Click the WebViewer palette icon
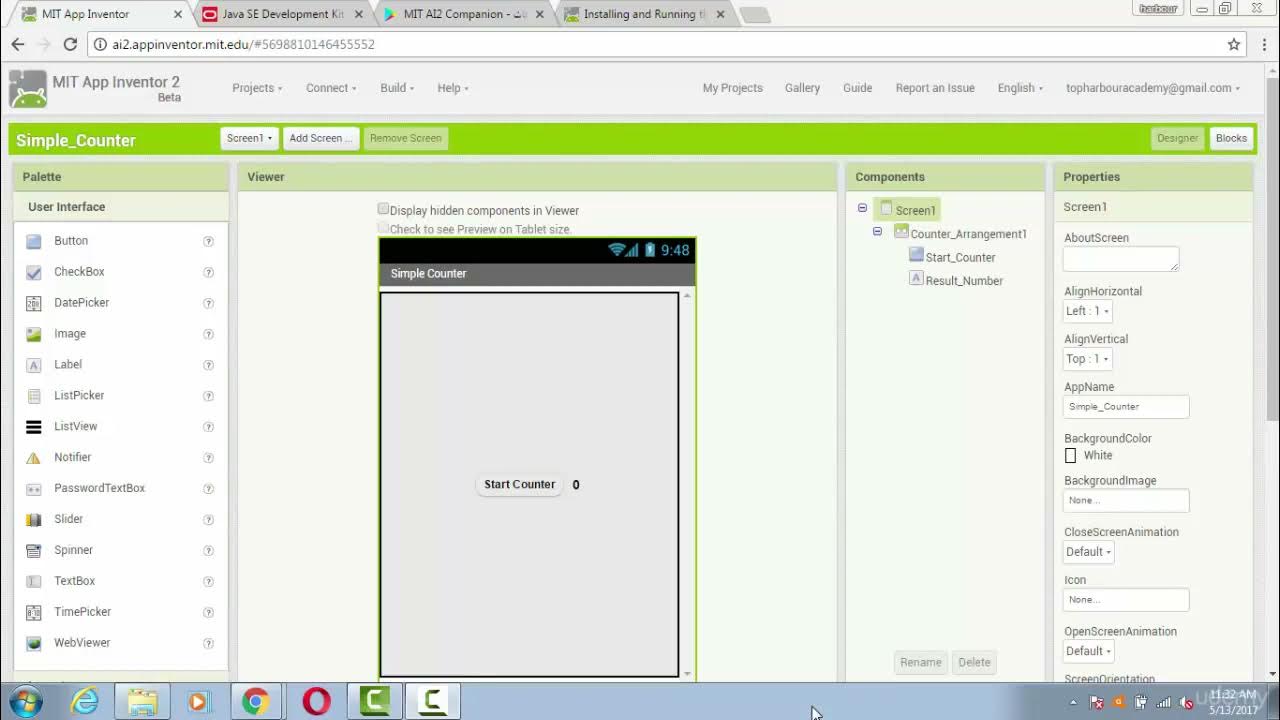 pos(34,643)
